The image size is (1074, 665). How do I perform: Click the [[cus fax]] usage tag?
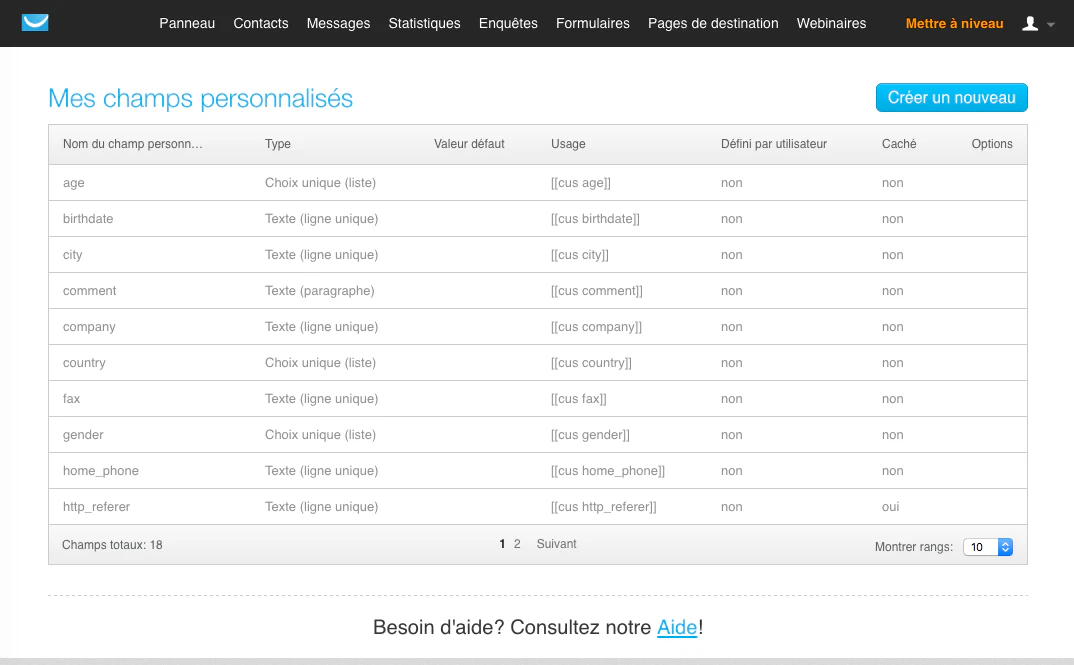(579, 399)
